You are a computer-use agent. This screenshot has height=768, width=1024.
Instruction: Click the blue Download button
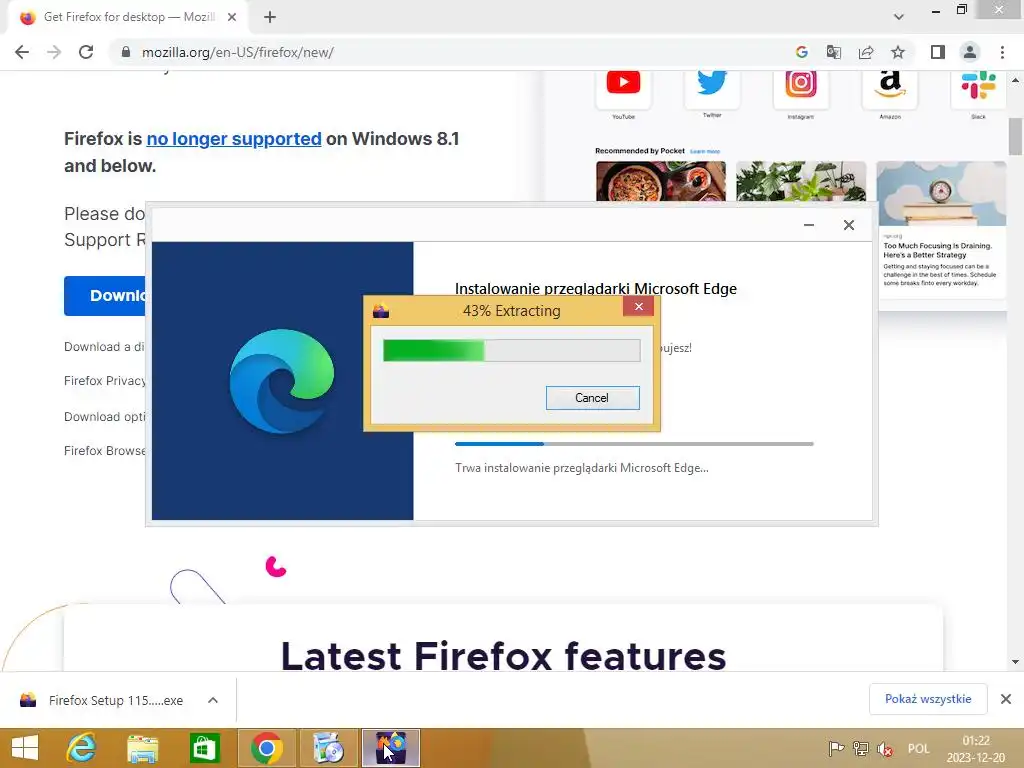pyautogui.click(x=106, y=295)
